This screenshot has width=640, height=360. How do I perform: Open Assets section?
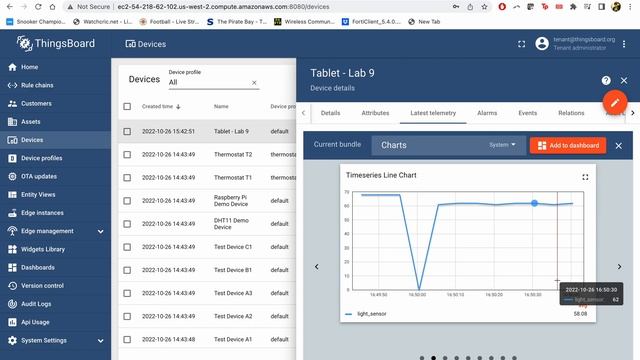(55, 122)
